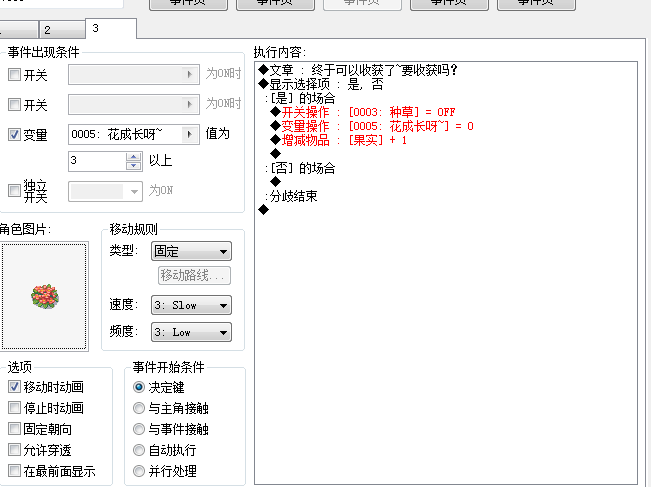This screenshot has width=651, height=487.
Task: Select the [否] 的场合 branch line
Action: [x=300, y=168]
